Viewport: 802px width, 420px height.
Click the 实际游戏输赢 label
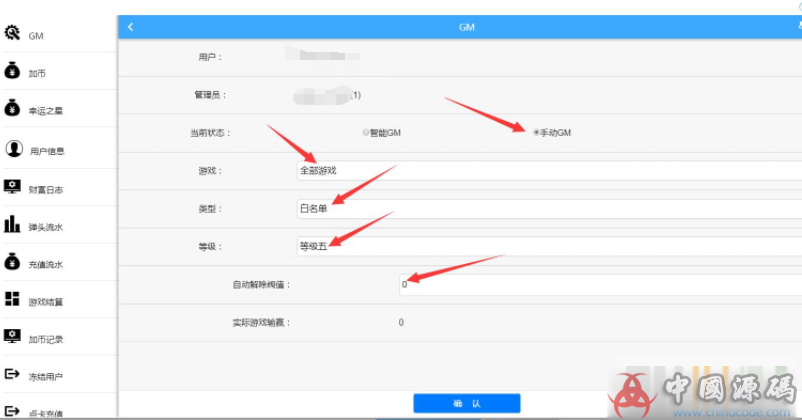tap(261, 323)
